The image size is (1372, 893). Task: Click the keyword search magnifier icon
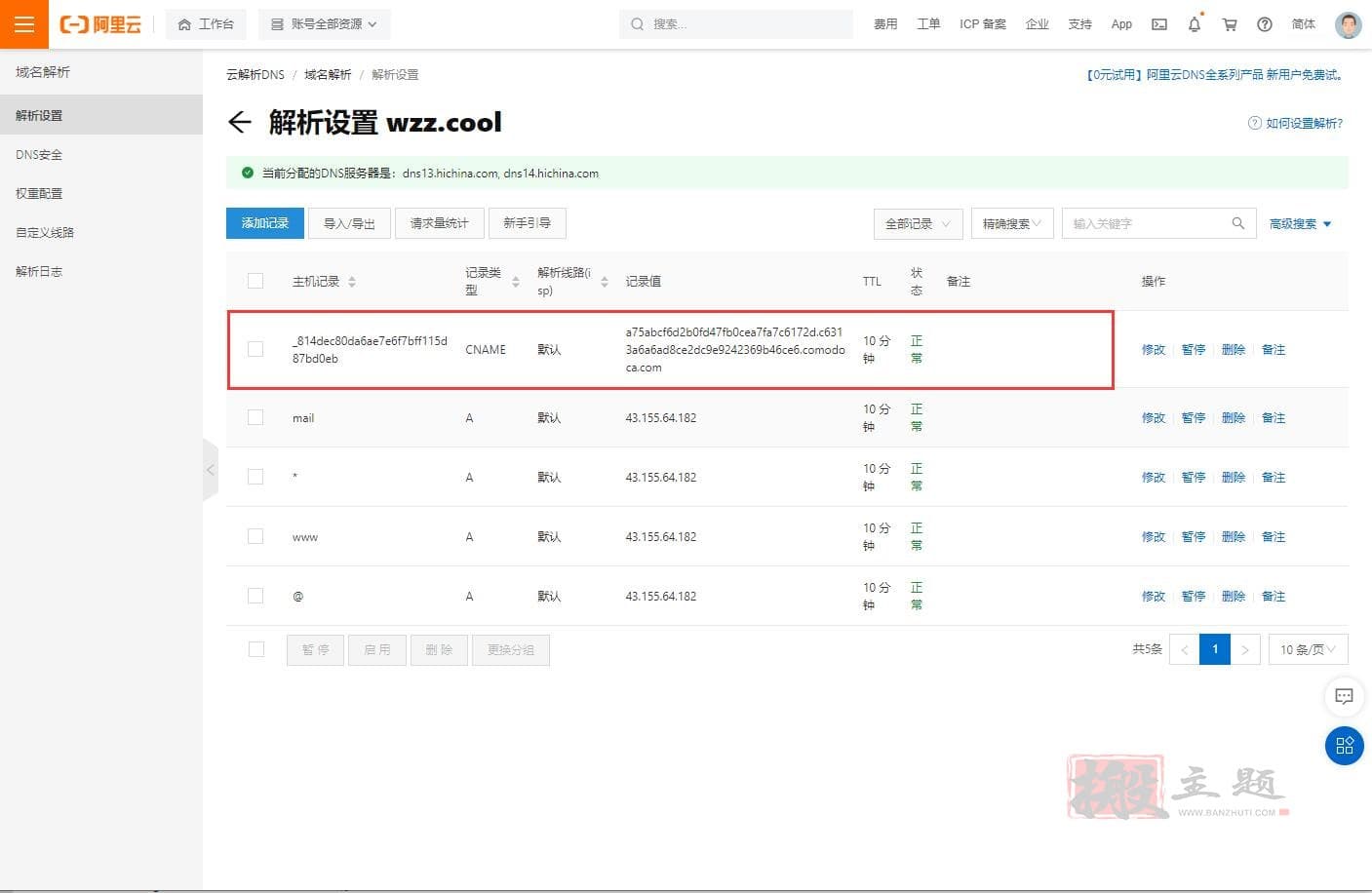pyautogui.click(x=1237, y=223)
